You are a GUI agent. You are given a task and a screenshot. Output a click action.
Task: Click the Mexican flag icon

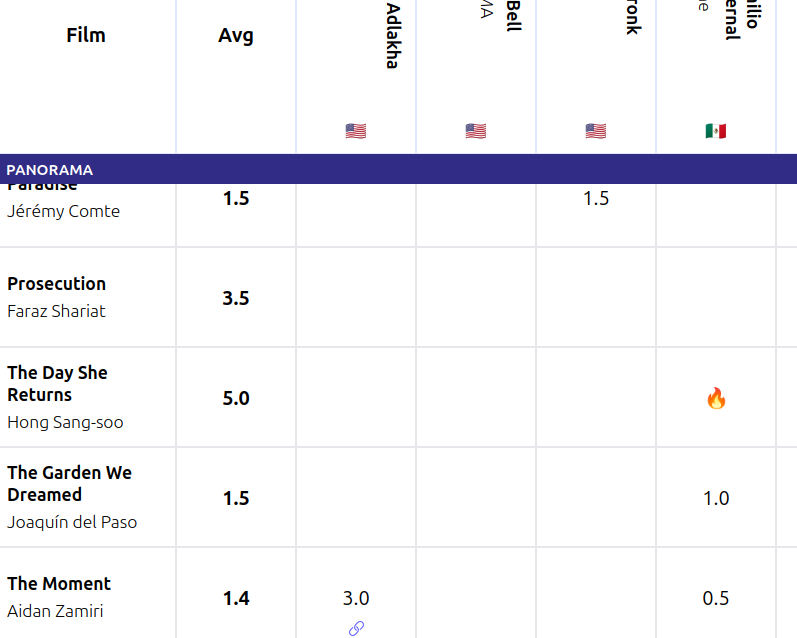coord(716,131)
